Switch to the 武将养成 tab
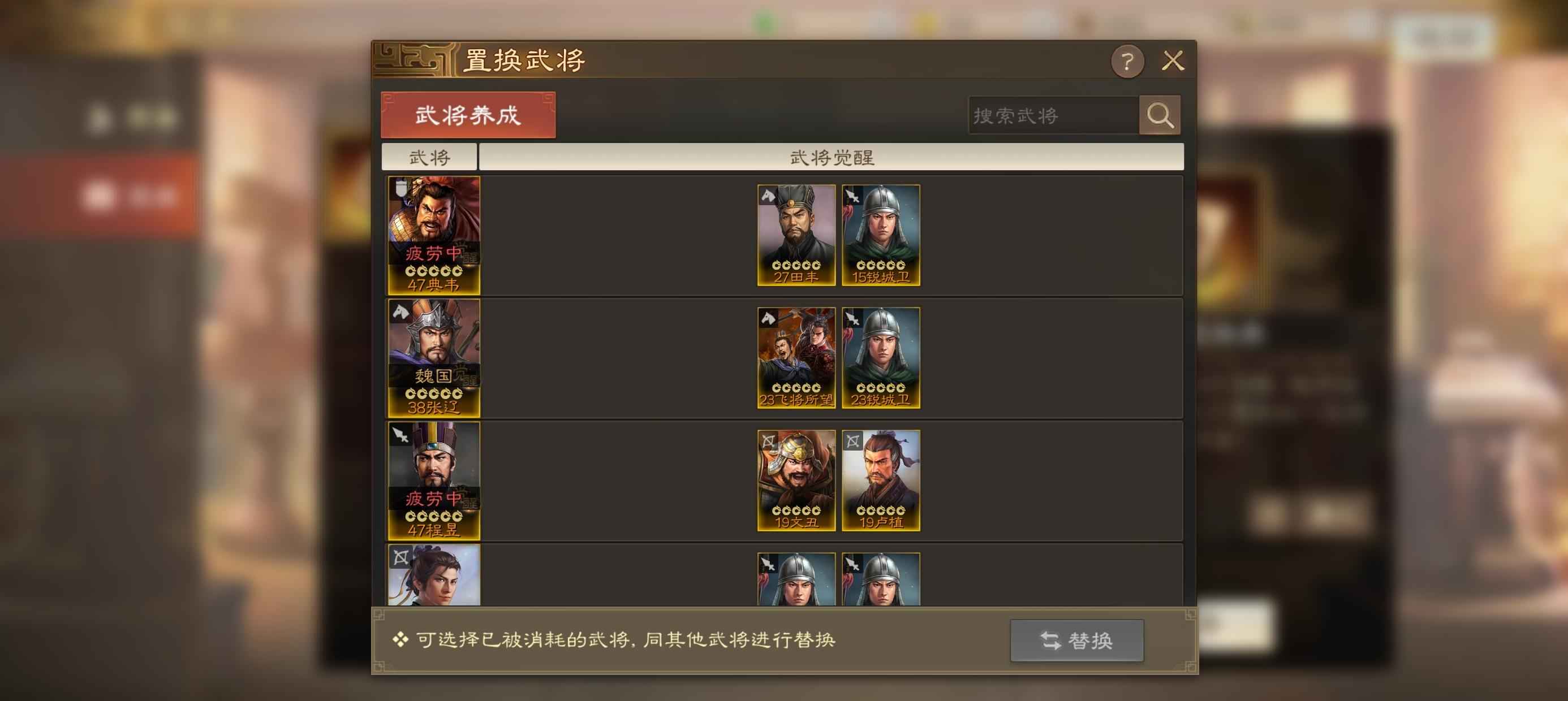The width and height of the screenshot is (1568, 701). (x=468, y=115)
